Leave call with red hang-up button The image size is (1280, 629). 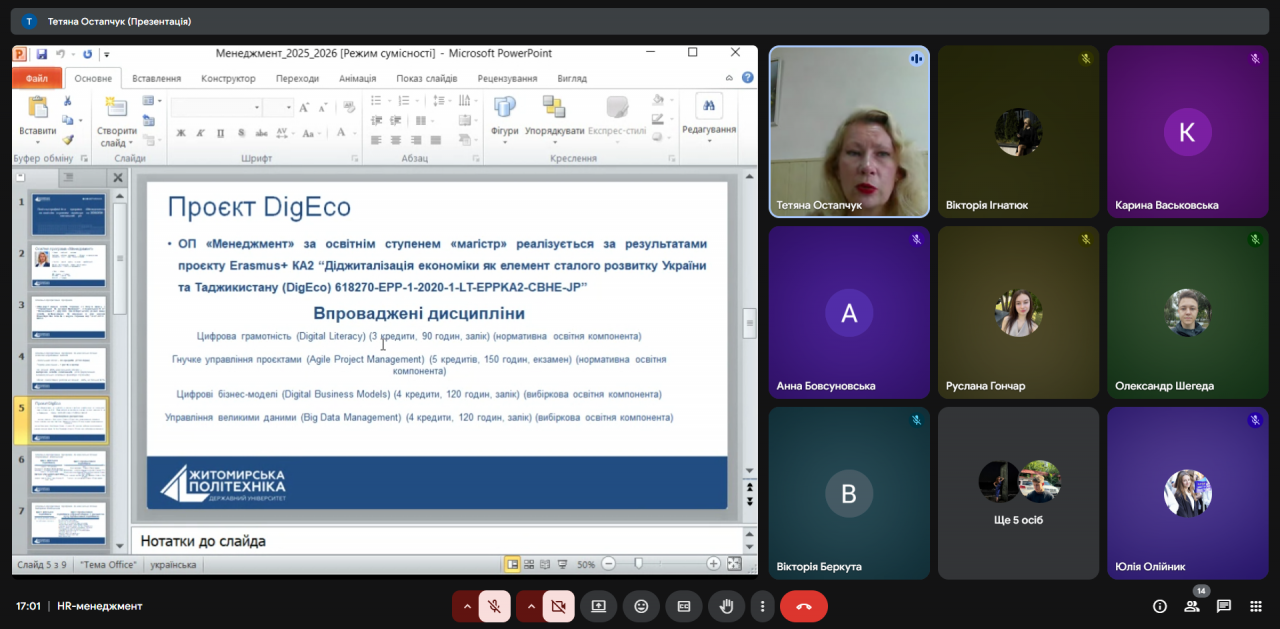tap(803, 606)
